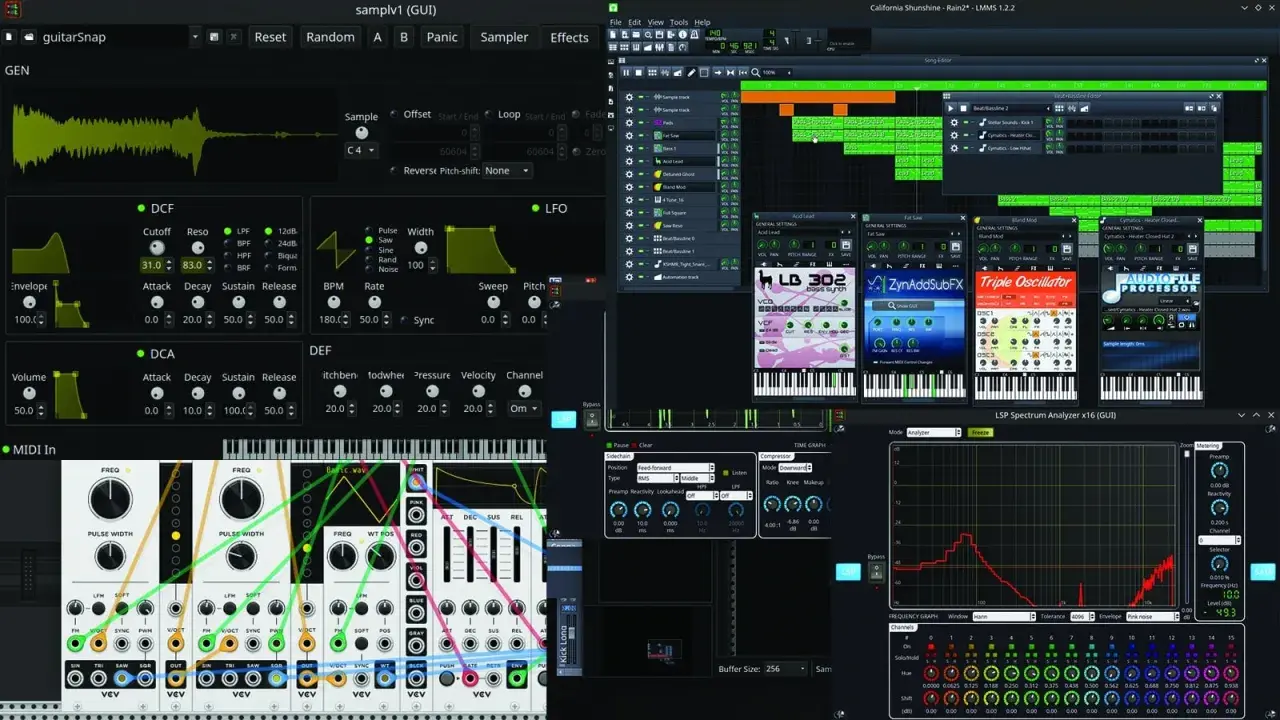The image size is (1280, 720).
Task: Open Compressor Mode Downward dropdown
Action: click(795, 467)
